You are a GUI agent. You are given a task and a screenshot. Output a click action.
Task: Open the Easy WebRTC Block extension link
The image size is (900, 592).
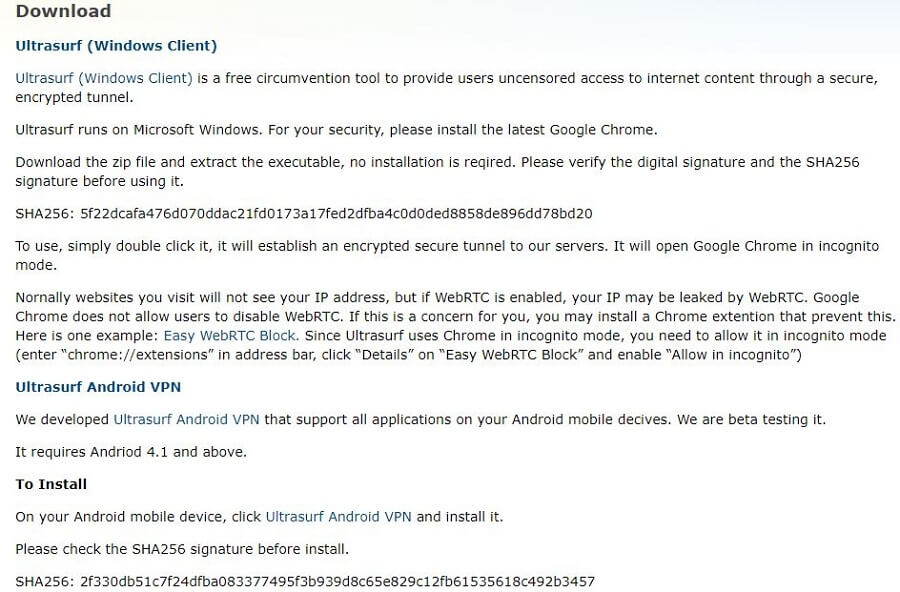point(230,335)
